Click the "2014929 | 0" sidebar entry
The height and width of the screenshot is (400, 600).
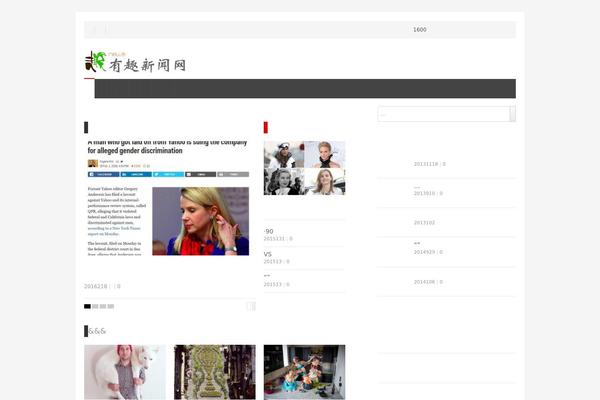(428, 252)
